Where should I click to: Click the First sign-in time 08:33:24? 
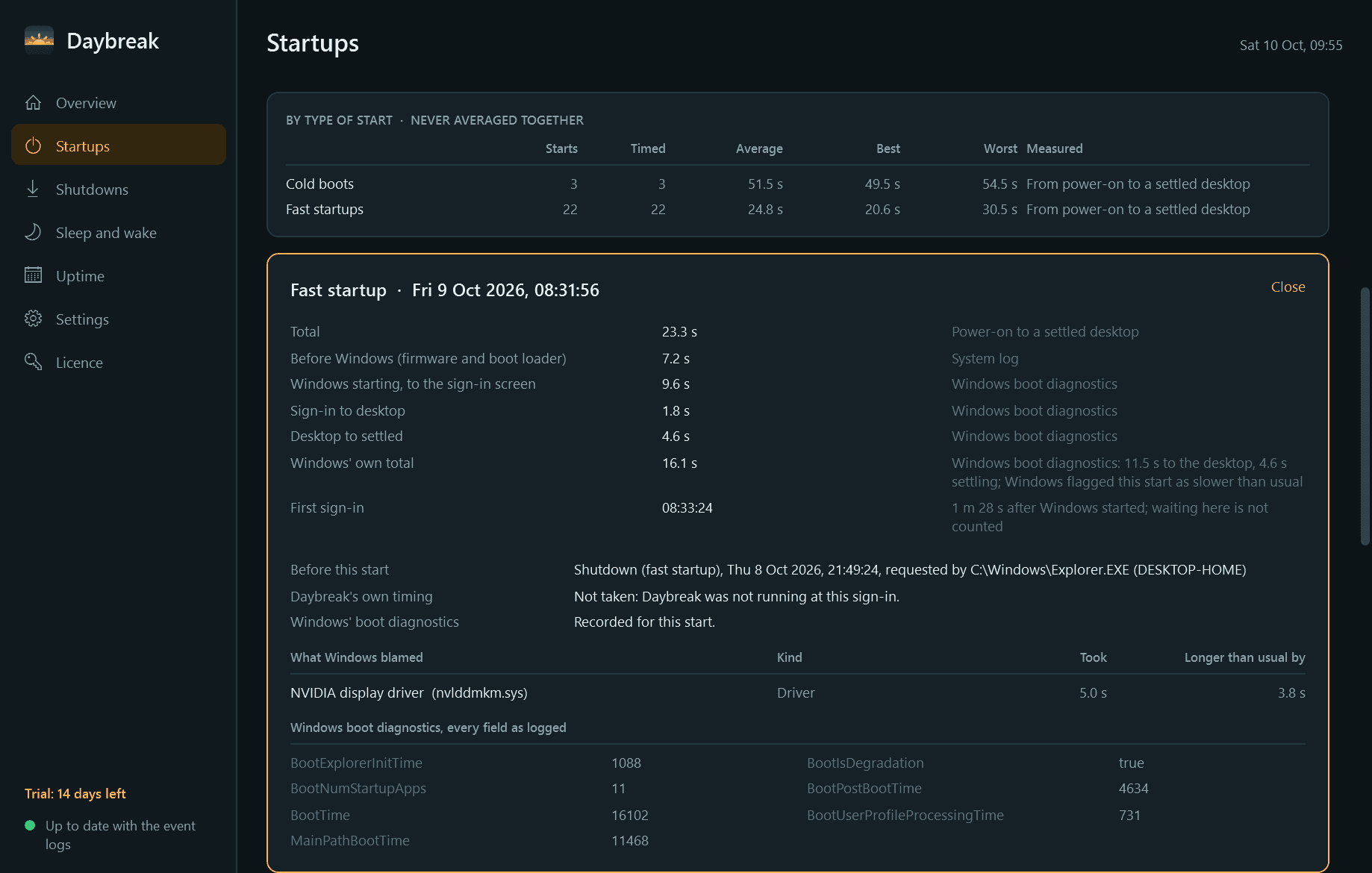[x=687, y=508]
